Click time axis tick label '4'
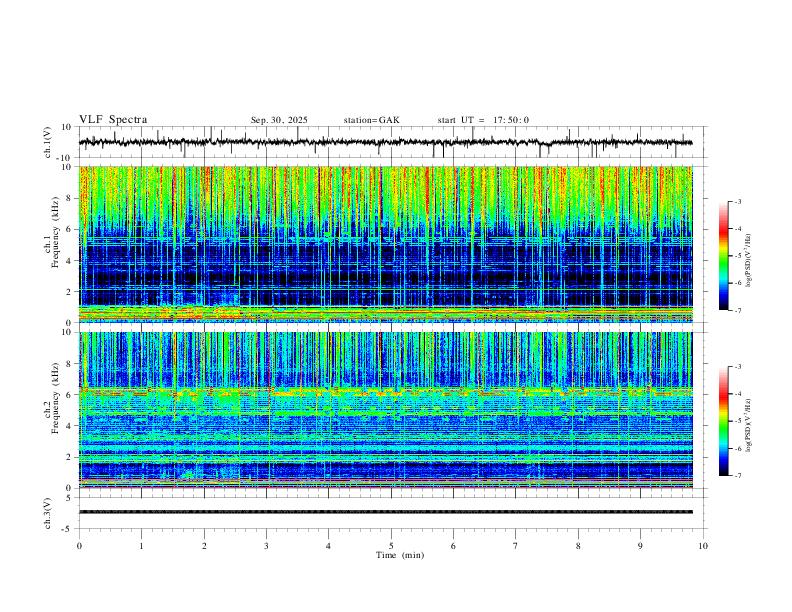Image resolution: width=792 pixels, height=612 pixels. (x=328, y=546)
